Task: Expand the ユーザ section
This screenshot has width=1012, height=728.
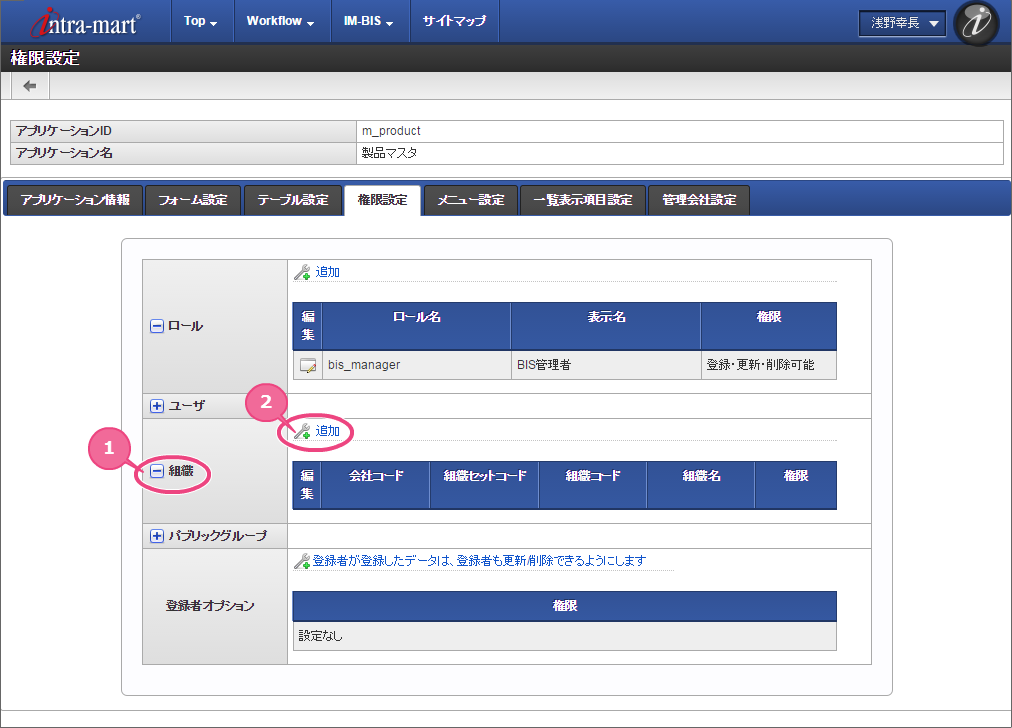Action: pyautogui.click(x=157, y=406)
